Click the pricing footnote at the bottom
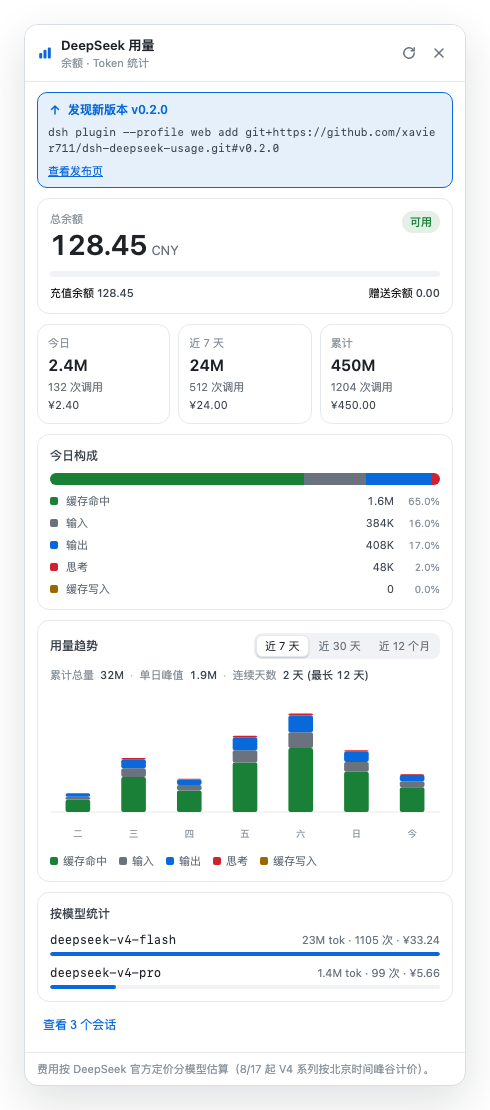This screenshot has height=1110, width=490. [234, 1068]
